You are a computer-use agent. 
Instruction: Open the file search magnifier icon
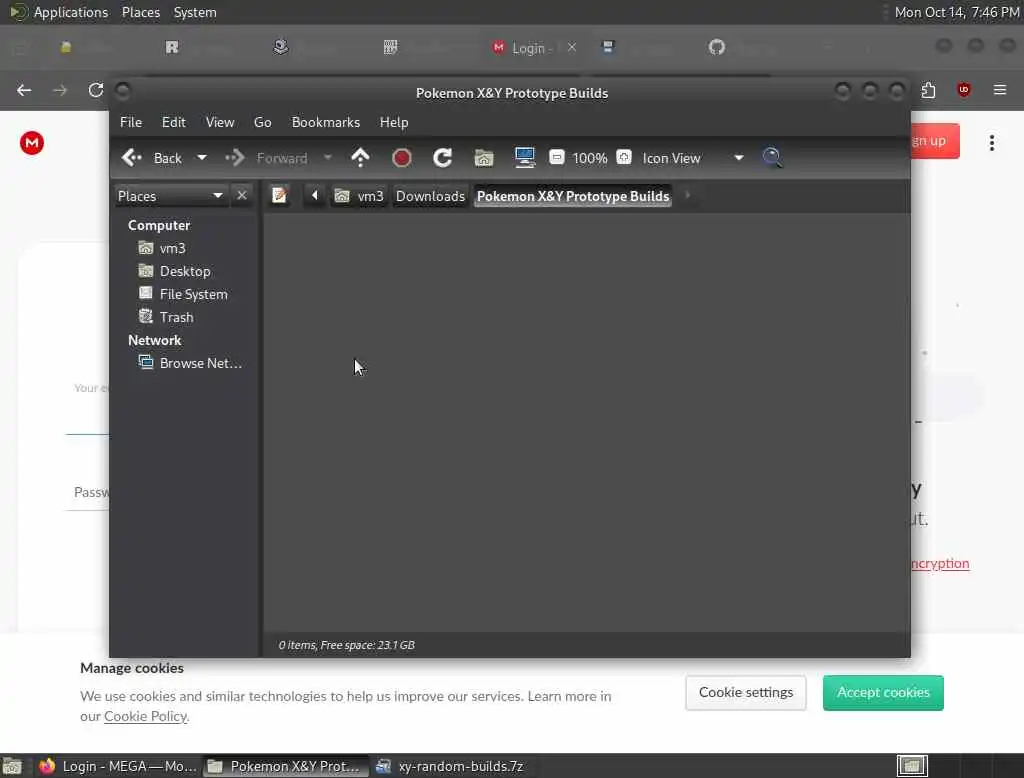tap(772, 157)
